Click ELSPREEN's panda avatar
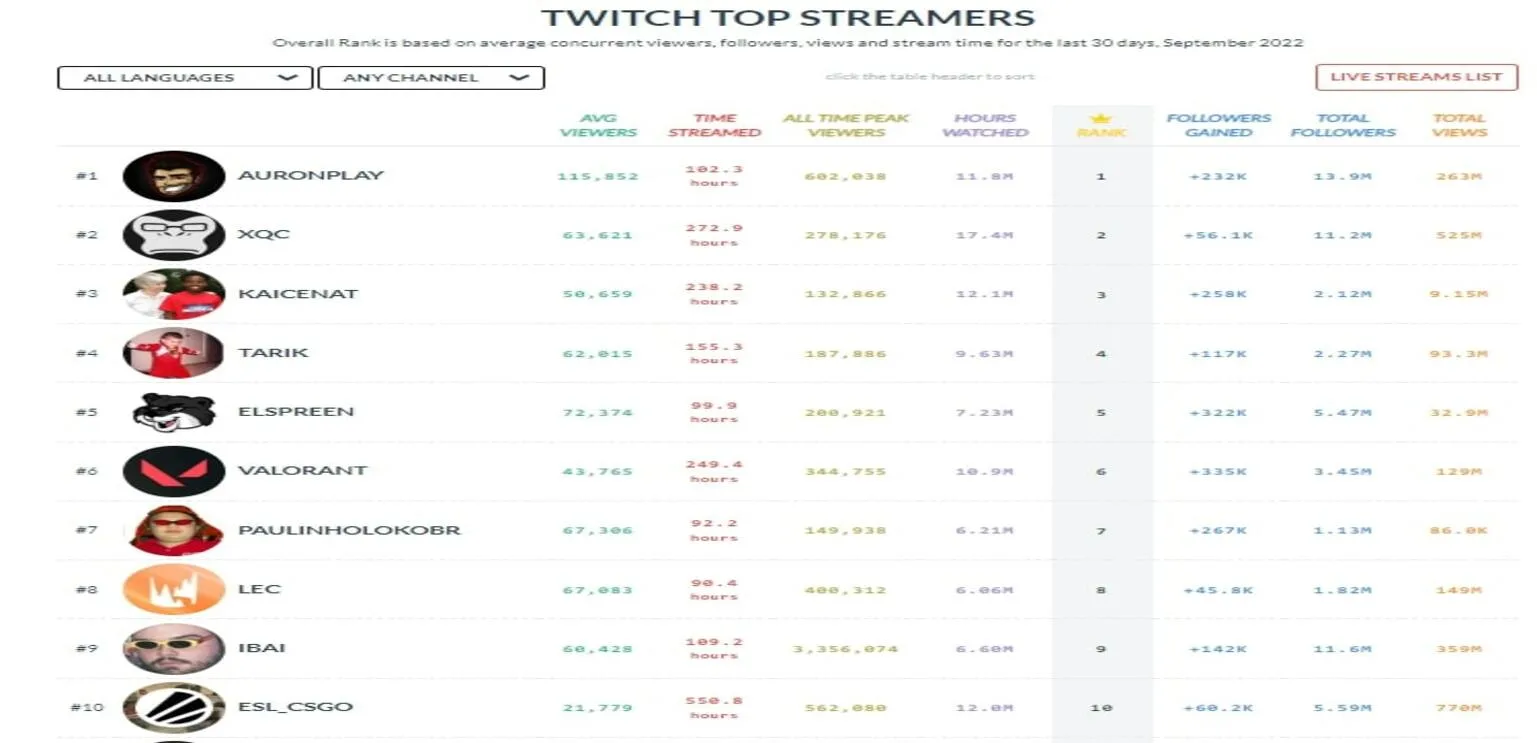 click(172, 411)
